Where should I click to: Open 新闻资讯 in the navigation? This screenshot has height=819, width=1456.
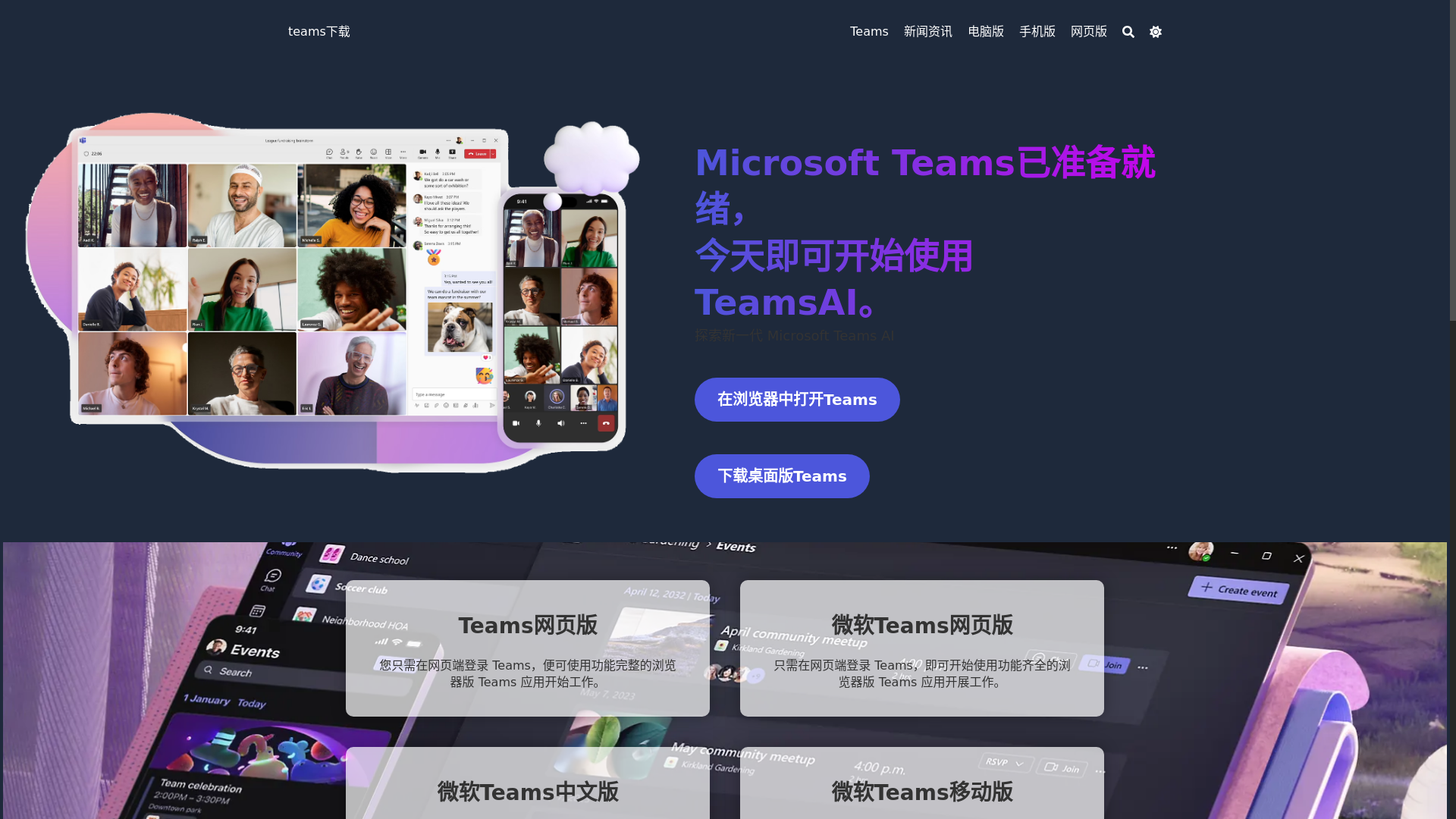coord(928,32)
